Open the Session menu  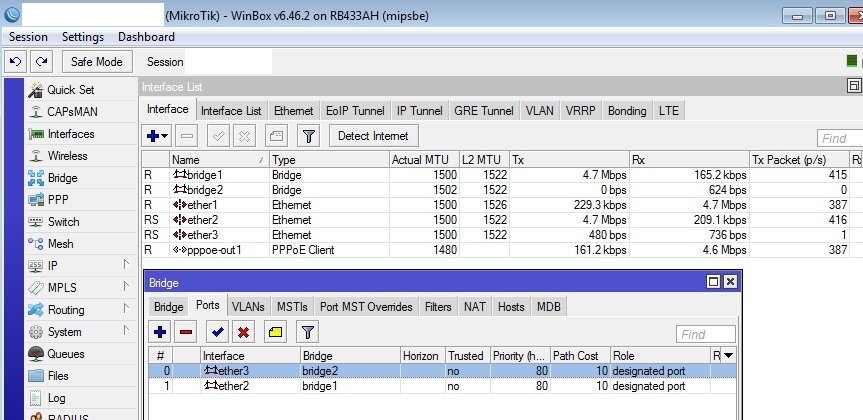click(x=28, y=37)
